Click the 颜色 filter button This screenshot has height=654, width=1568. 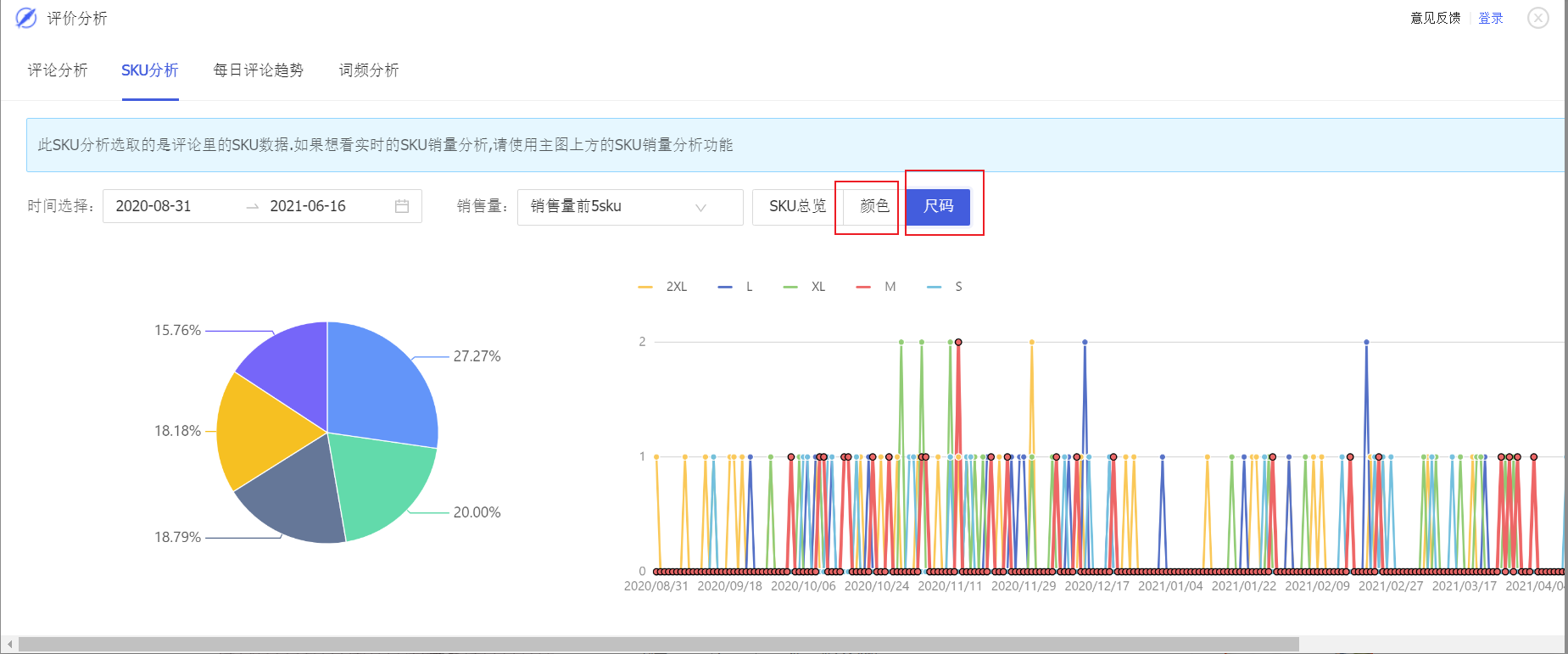point(873,206)
